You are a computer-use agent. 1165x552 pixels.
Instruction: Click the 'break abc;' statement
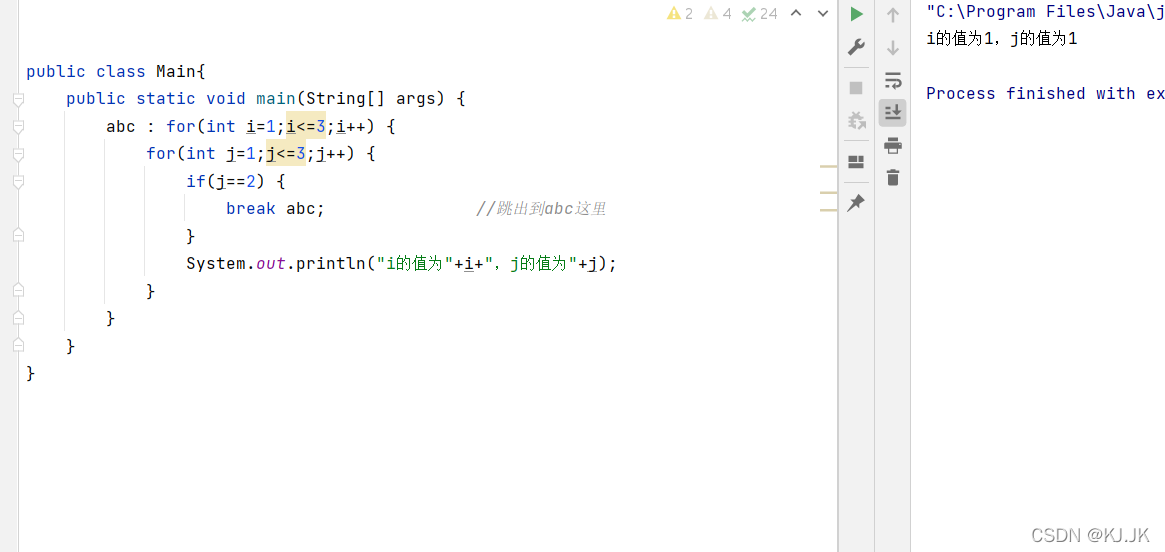276,209
